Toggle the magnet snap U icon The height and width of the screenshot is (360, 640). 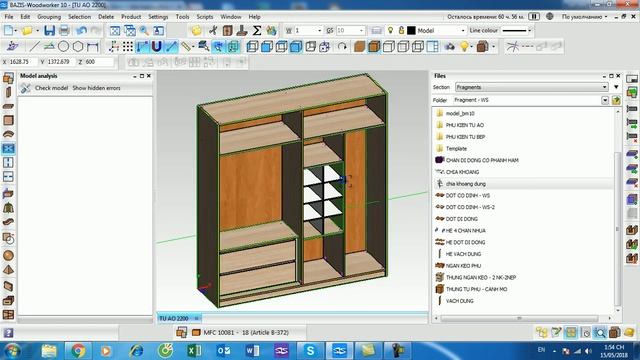click(157, 47)
